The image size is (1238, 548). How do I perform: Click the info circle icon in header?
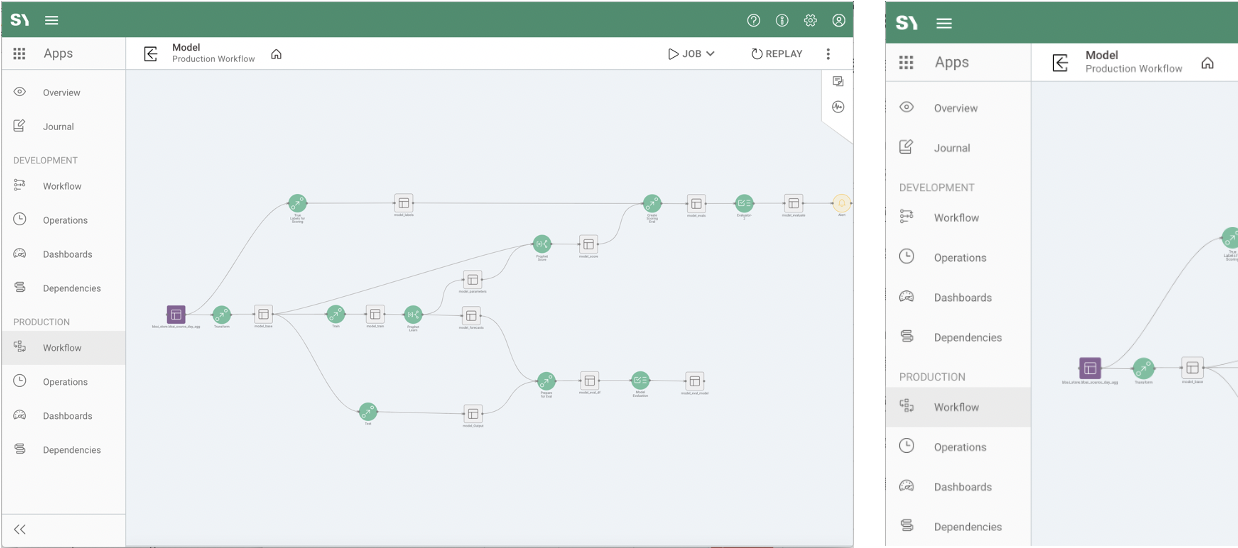[x=782, y=21]
